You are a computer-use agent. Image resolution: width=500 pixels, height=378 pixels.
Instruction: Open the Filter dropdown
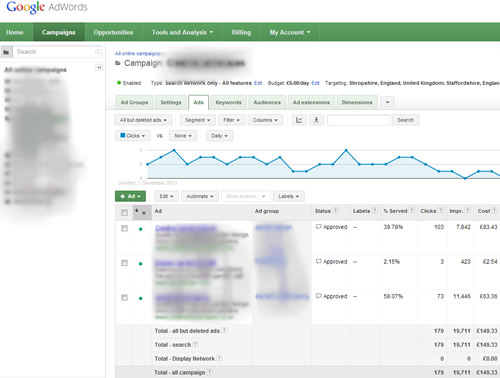pos(231,120)
